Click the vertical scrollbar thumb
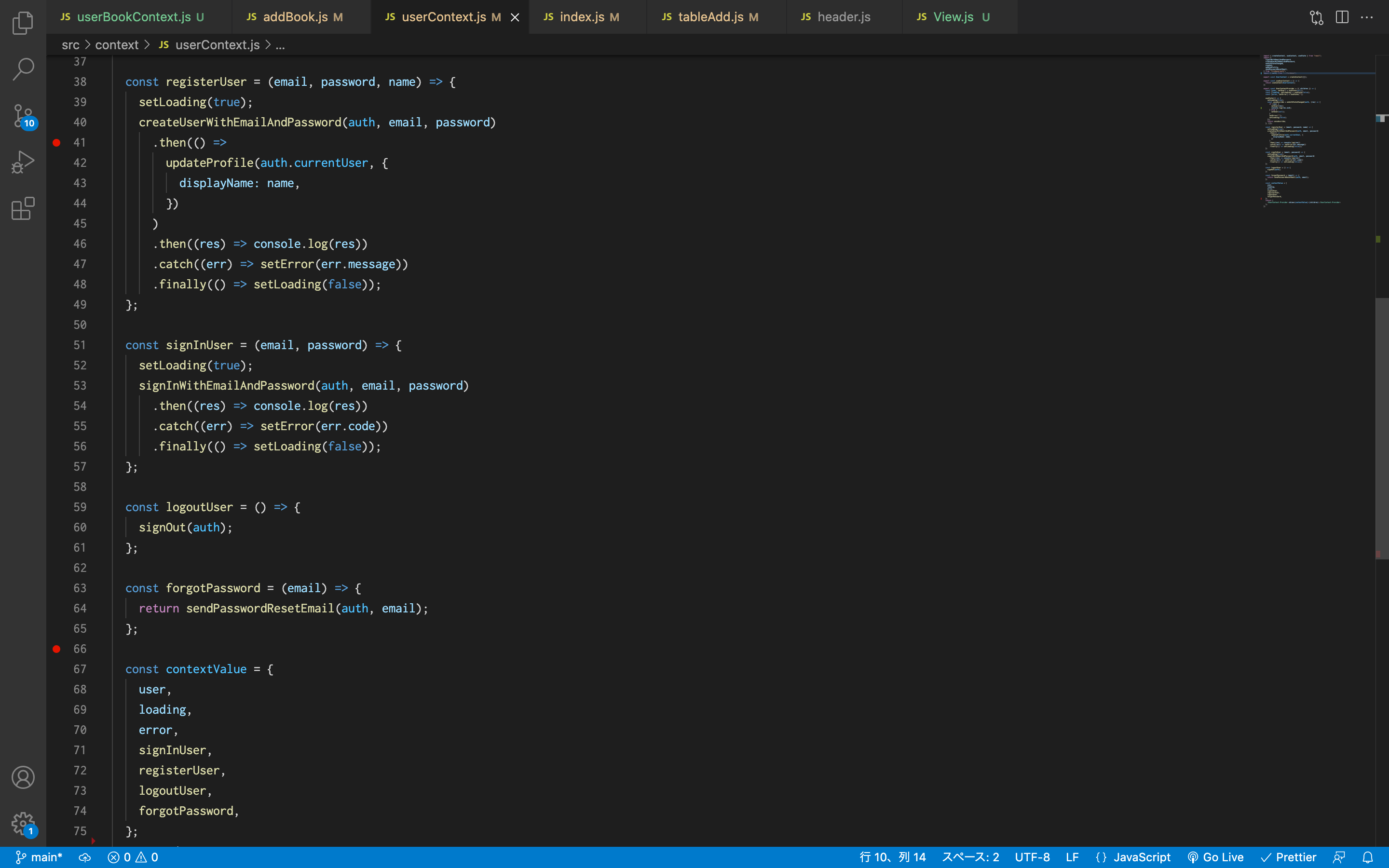 1382,428
